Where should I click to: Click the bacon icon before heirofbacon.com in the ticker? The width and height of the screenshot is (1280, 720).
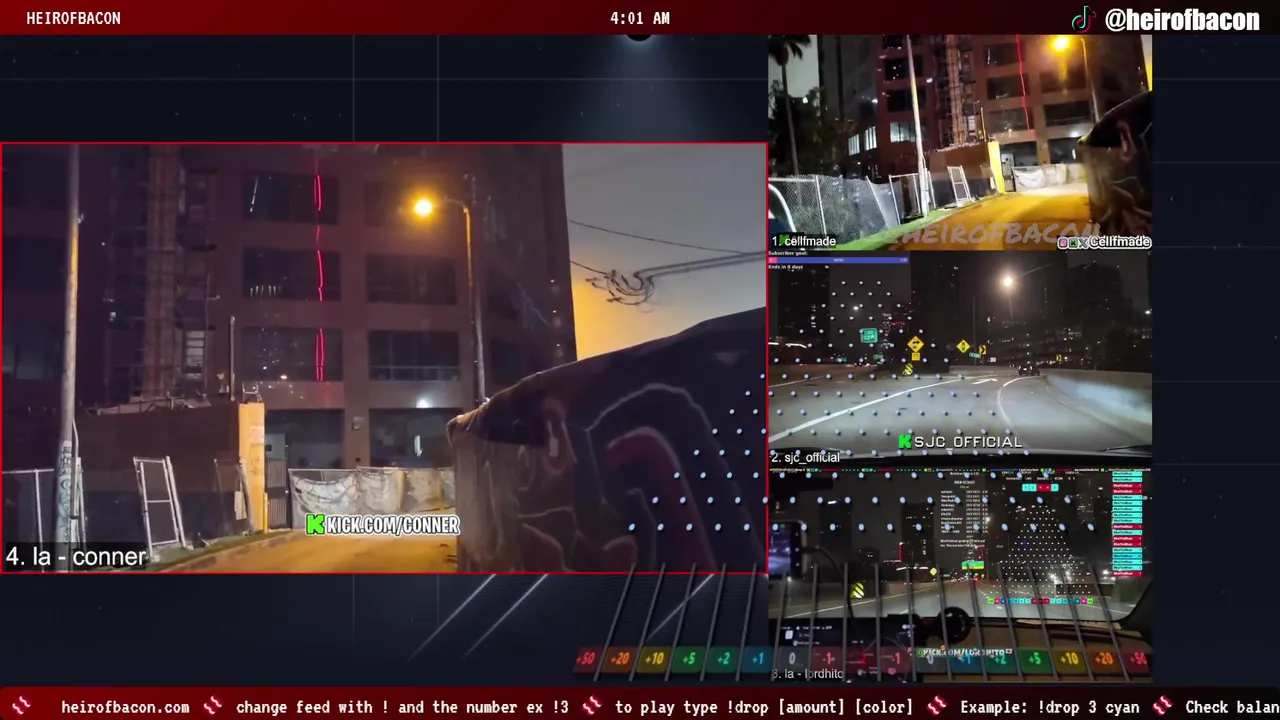click(22, 706)
